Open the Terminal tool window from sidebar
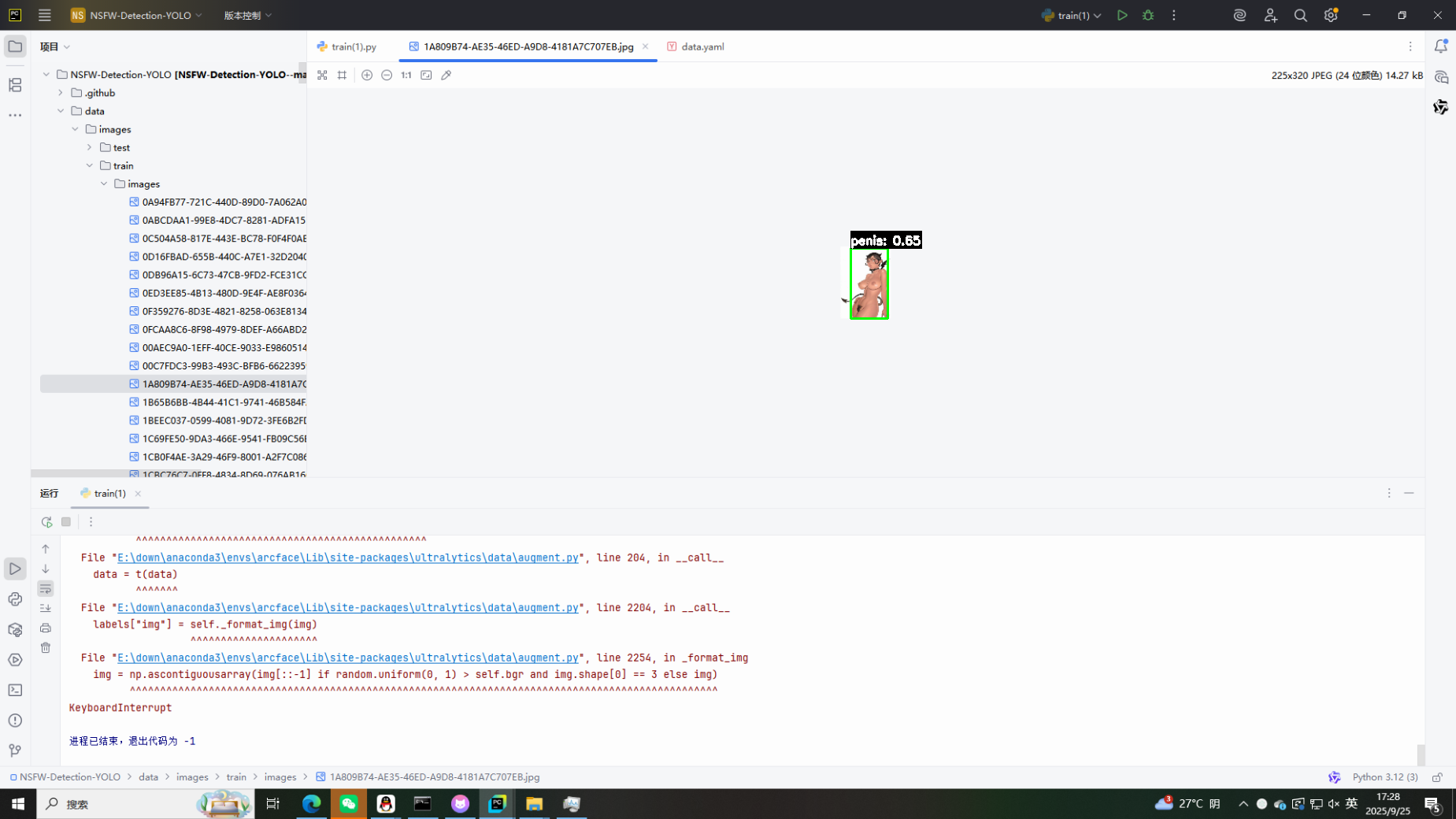 [x=15, y=690]
